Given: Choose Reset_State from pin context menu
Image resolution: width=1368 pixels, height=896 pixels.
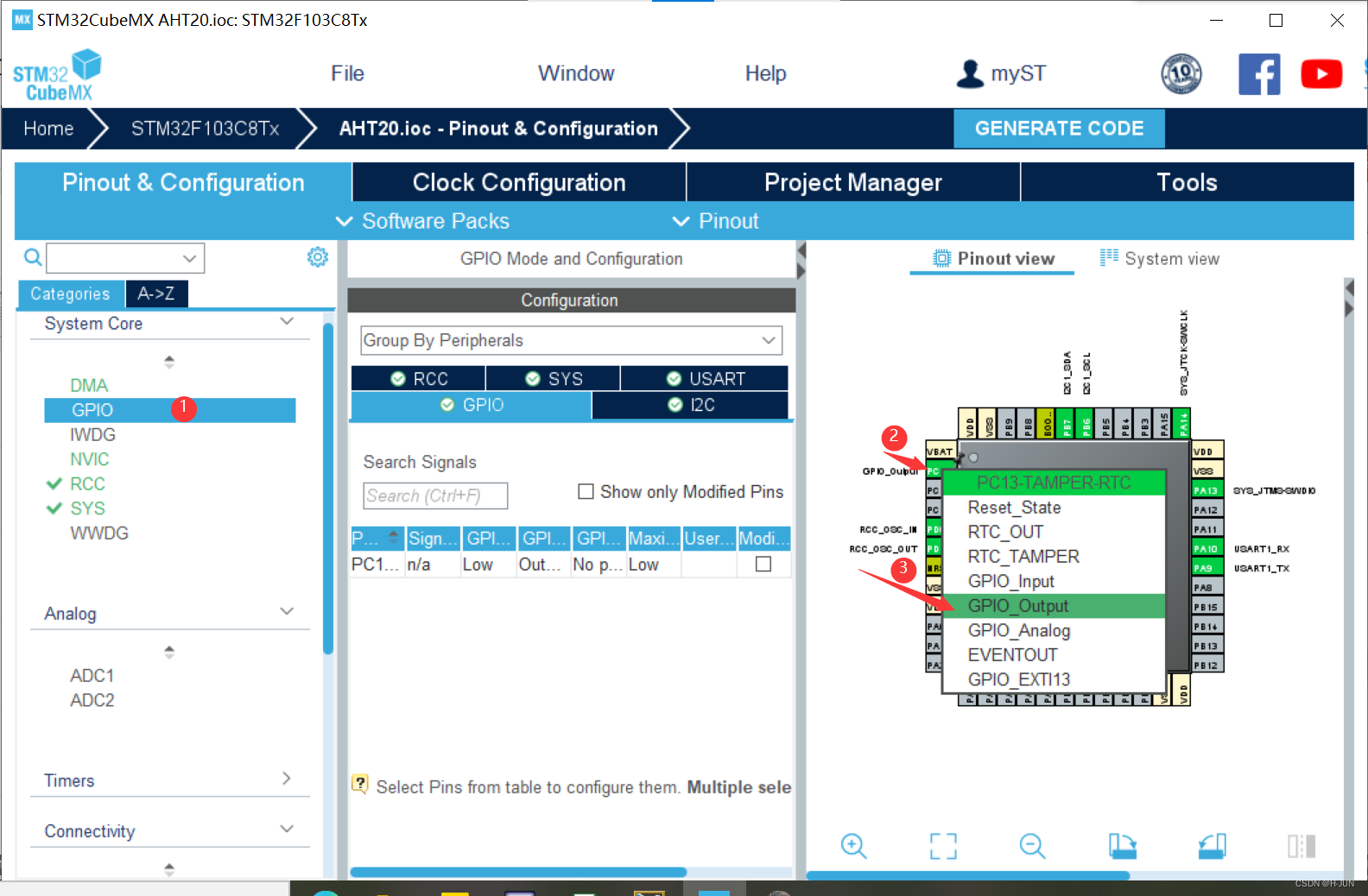Looking at the screenshot, I should pos(1054,508).
